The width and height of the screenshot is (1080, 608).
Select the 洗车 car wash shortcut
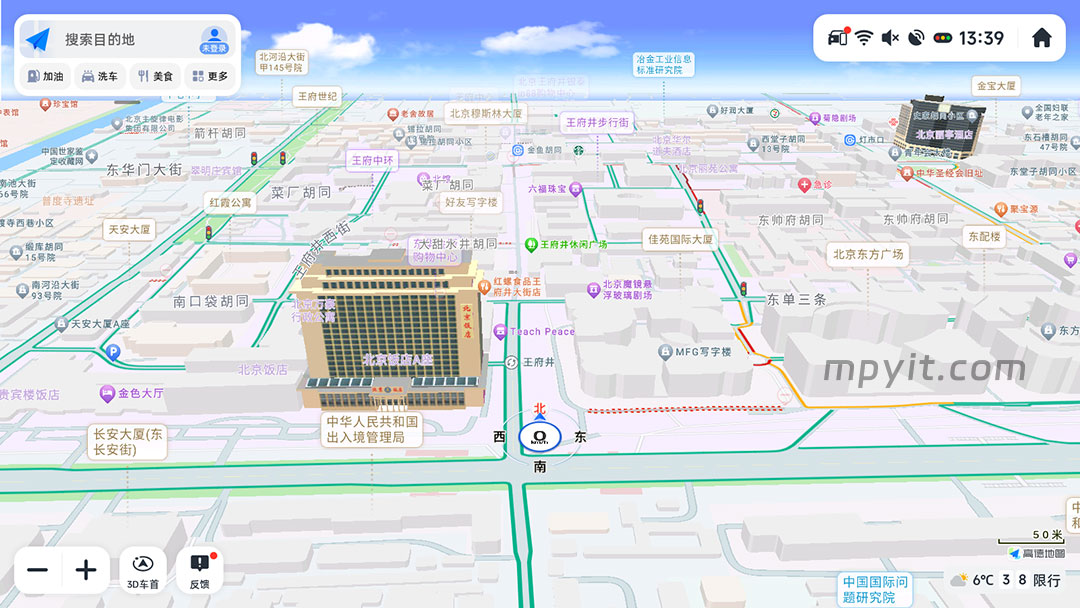100,76
